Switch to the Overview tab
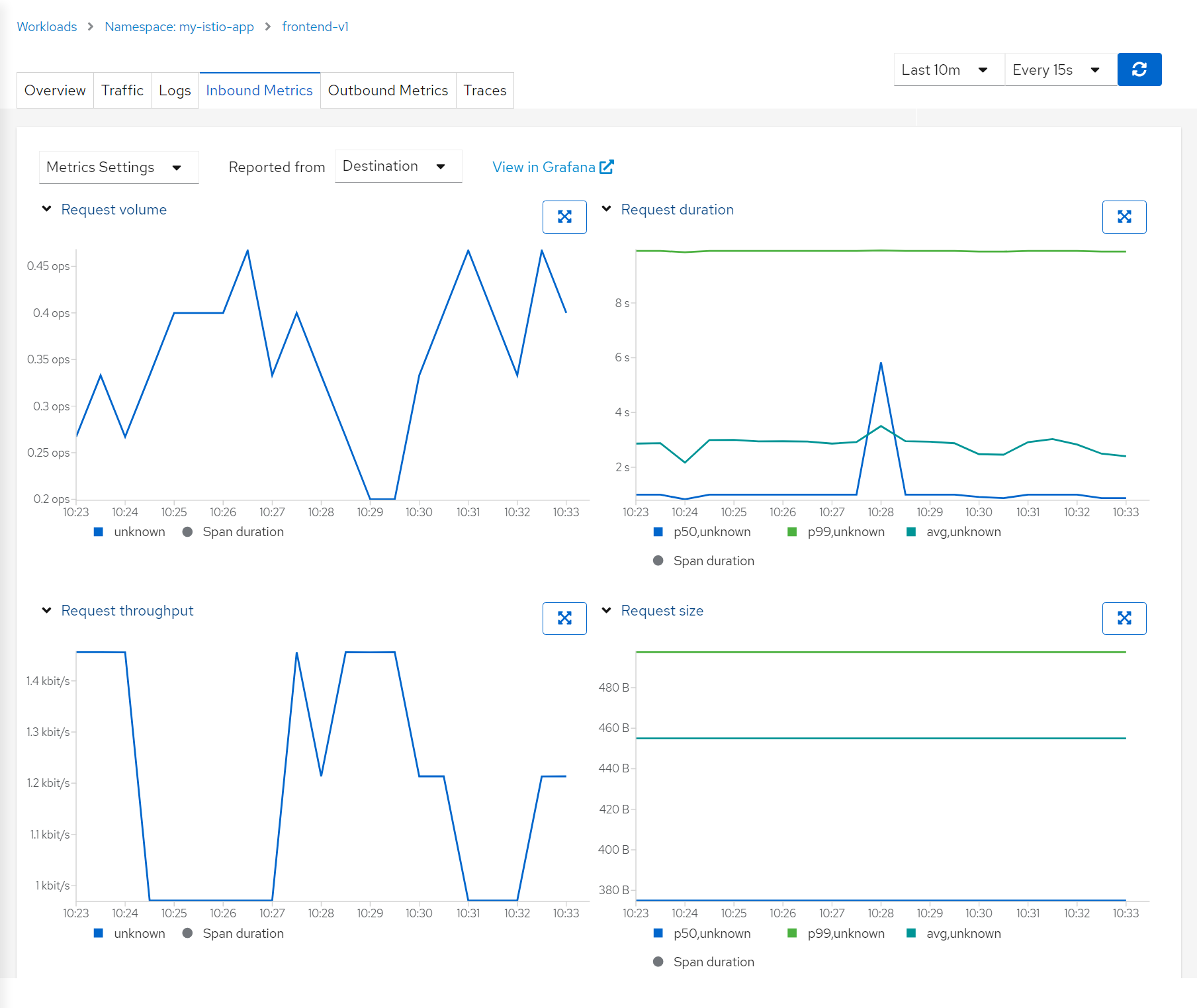Screen dimensions: 1197x1008 (x=55, y=90)
